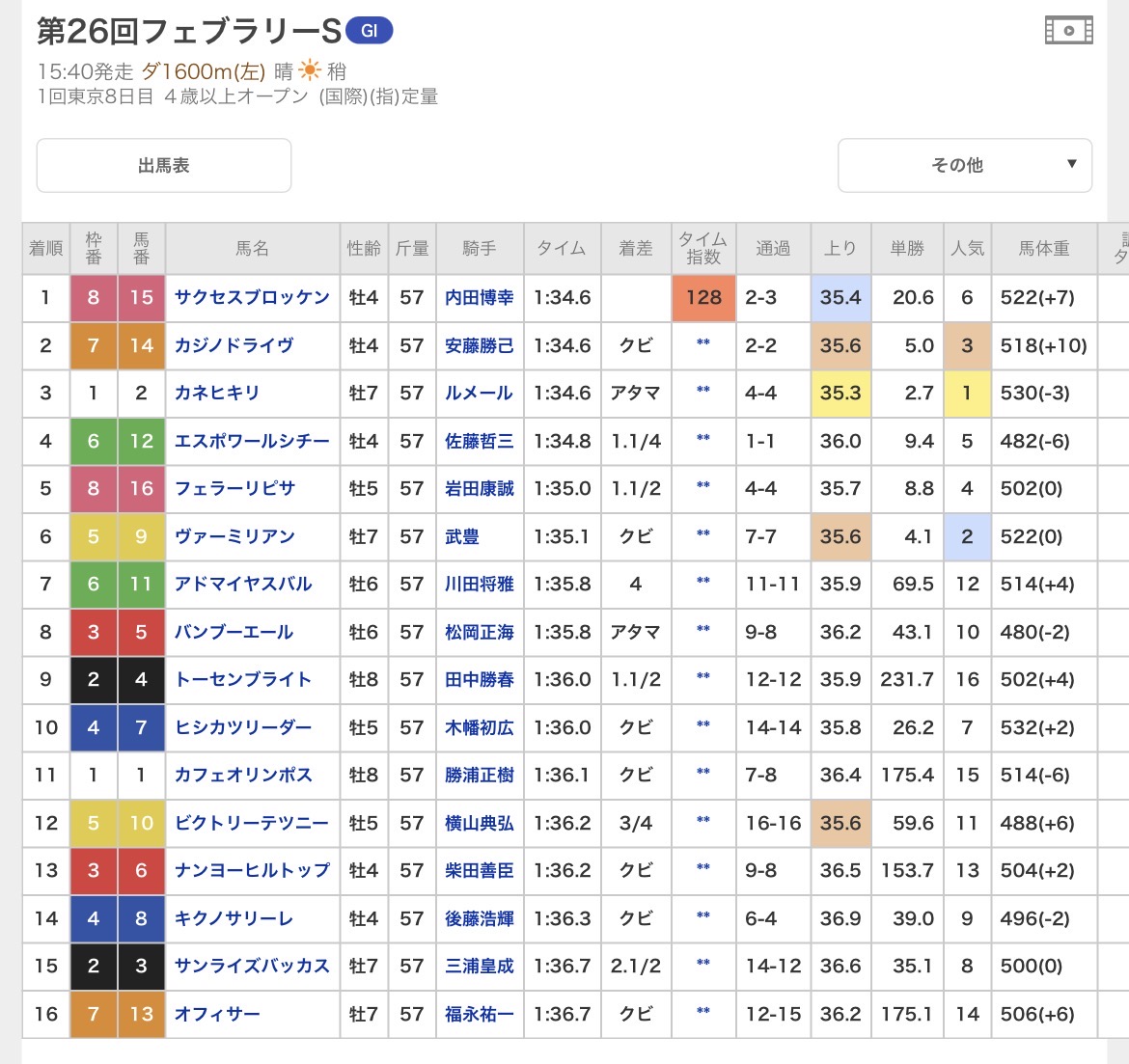Open jockey link 武豊
This screenshot has height=1064, width=1129.
pos(462,536)
